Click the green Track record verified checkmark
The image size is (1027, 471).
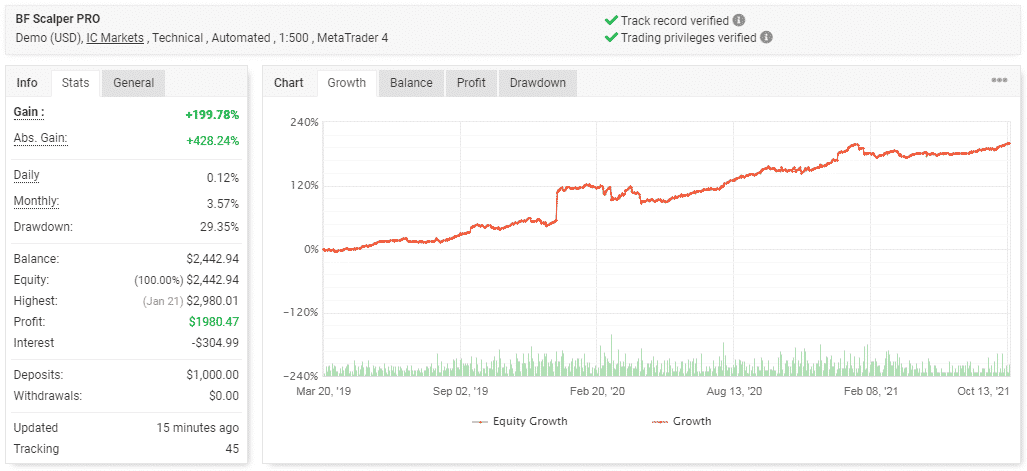(x=611, y=20)
